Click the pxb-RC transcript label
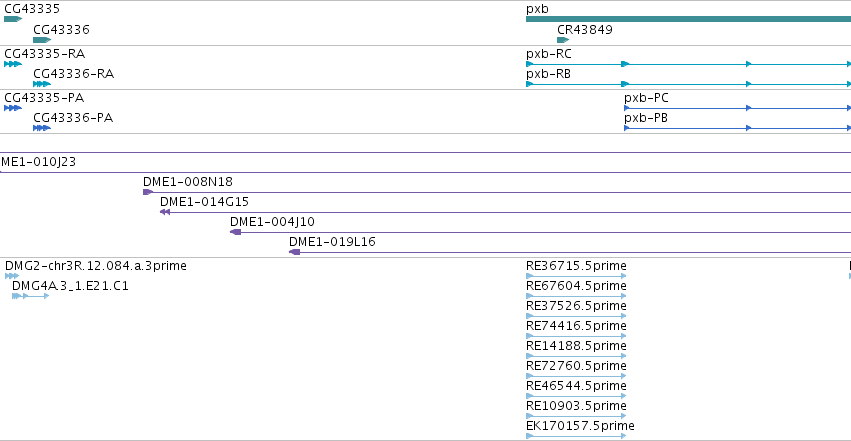This screenshot has width=851, height=441. pos(549,54)
